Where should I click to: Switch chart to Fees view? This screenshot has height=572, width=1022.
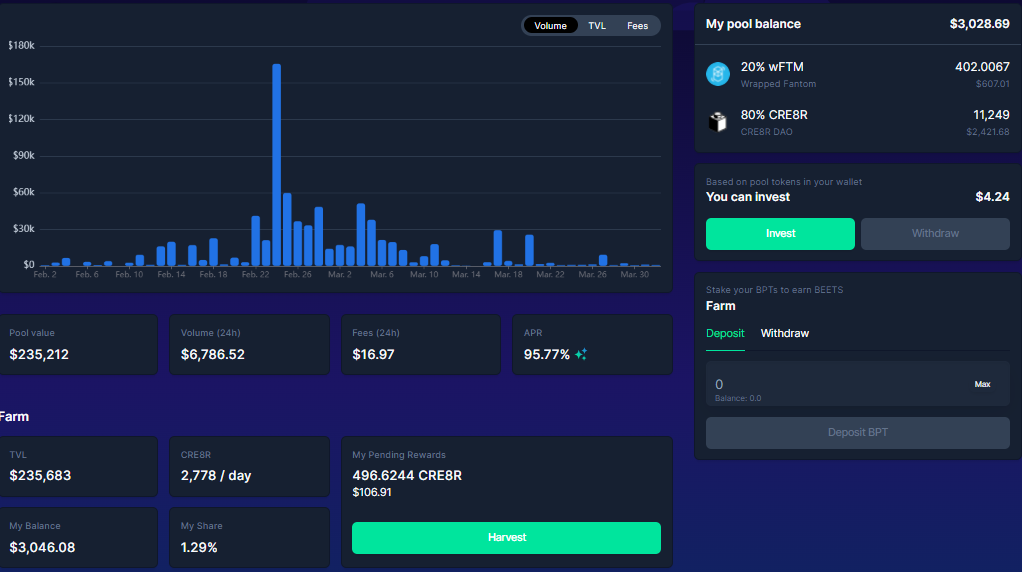tap(637, 26)
